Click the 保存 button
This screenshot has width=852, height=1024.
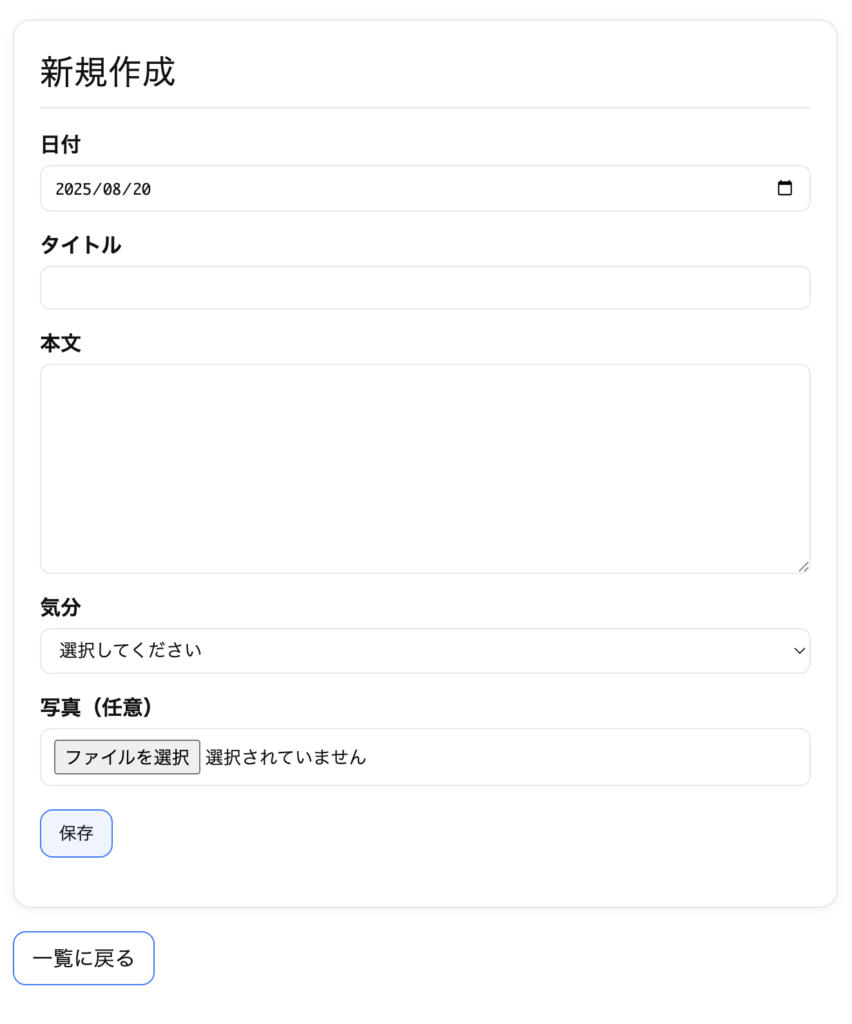pyautogui.click(x=76, y=833)
